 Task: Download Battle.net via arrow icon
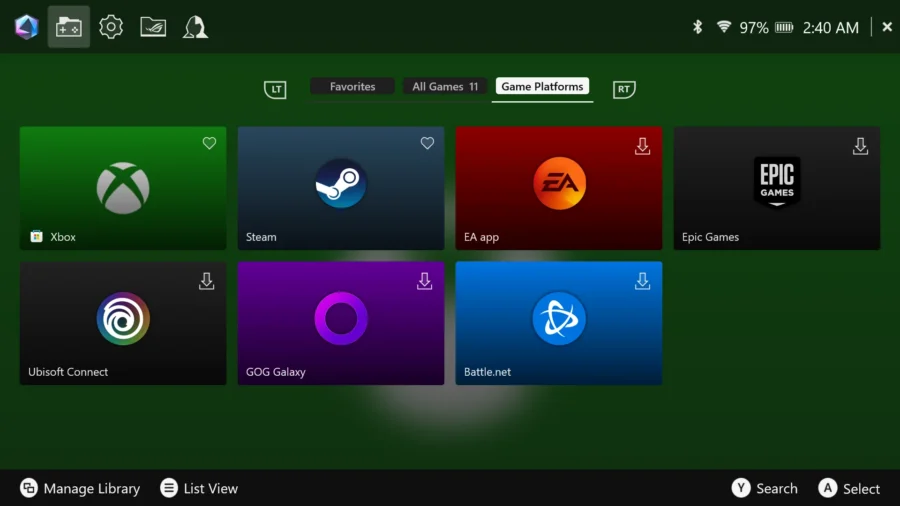642,281
